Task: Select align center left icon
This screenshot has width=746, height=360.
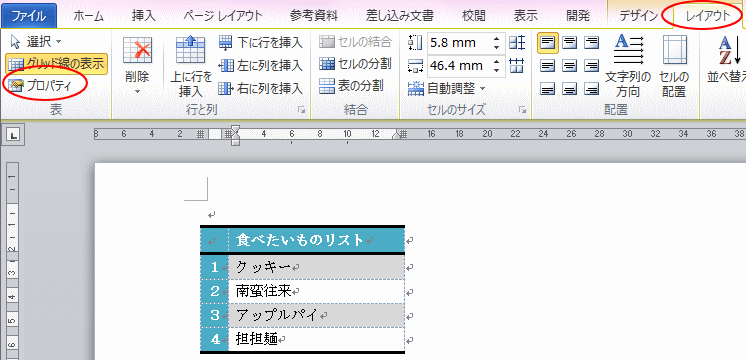Action: click(548, 65)
